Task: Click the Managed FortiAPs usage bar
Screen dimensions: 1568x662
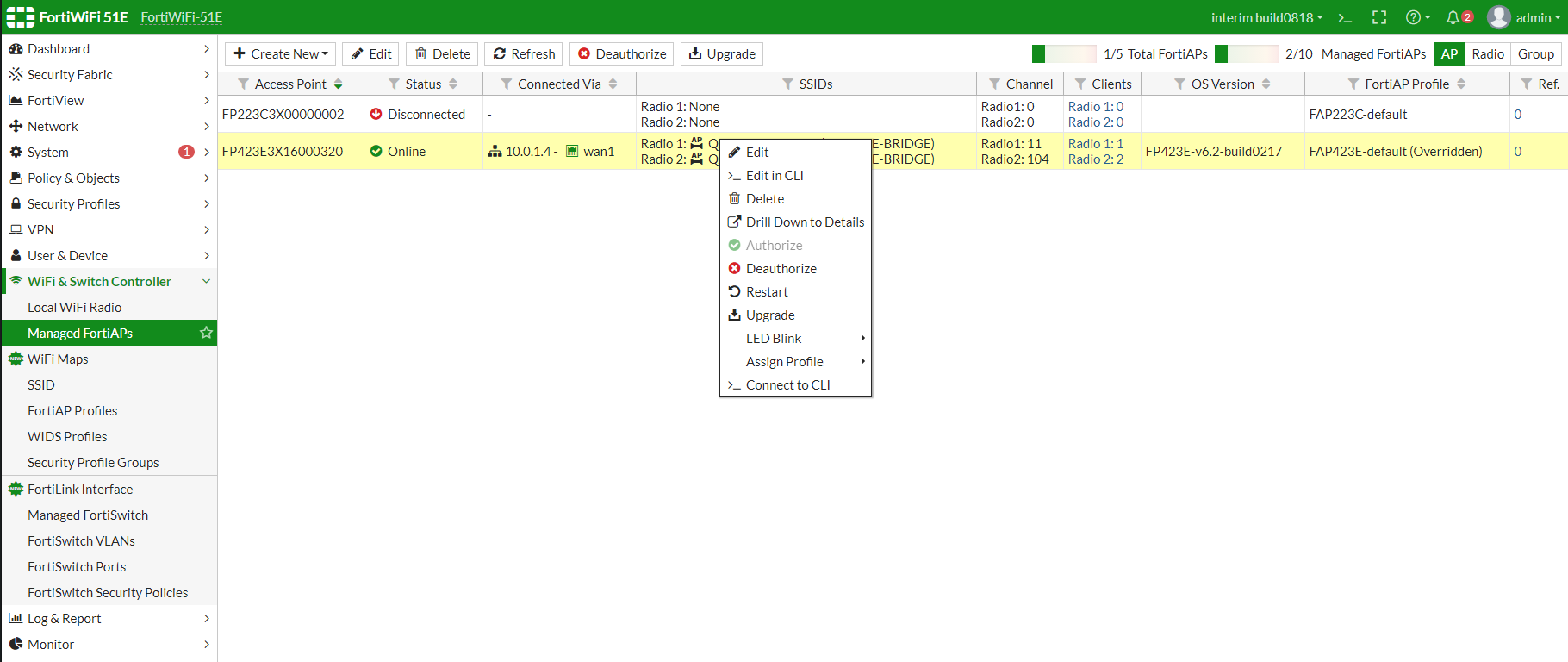Action: click(1247, 53)
